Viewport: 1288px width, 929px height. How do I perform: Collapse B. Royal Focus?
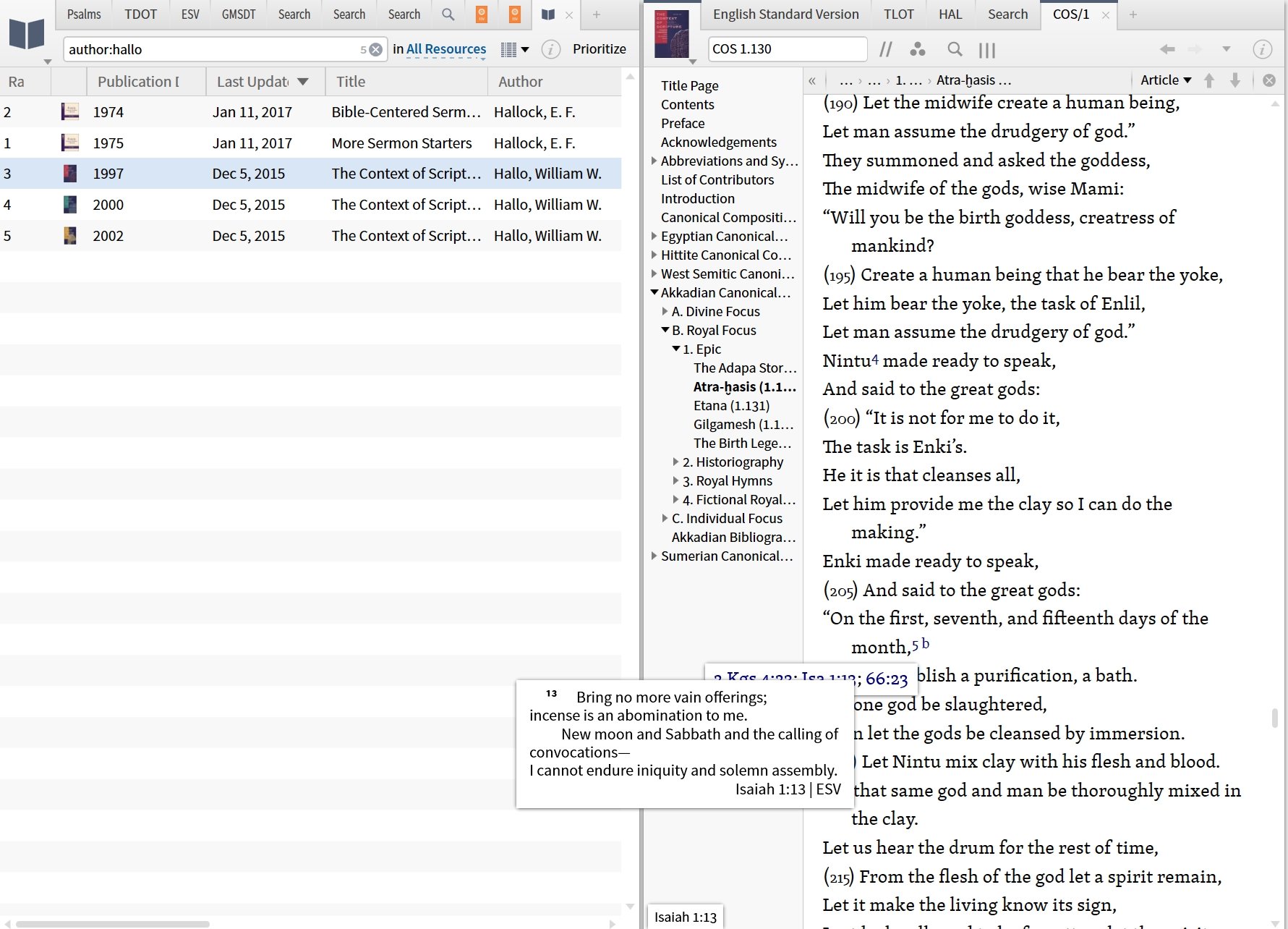pyautogui.click(x=665, y=330)
